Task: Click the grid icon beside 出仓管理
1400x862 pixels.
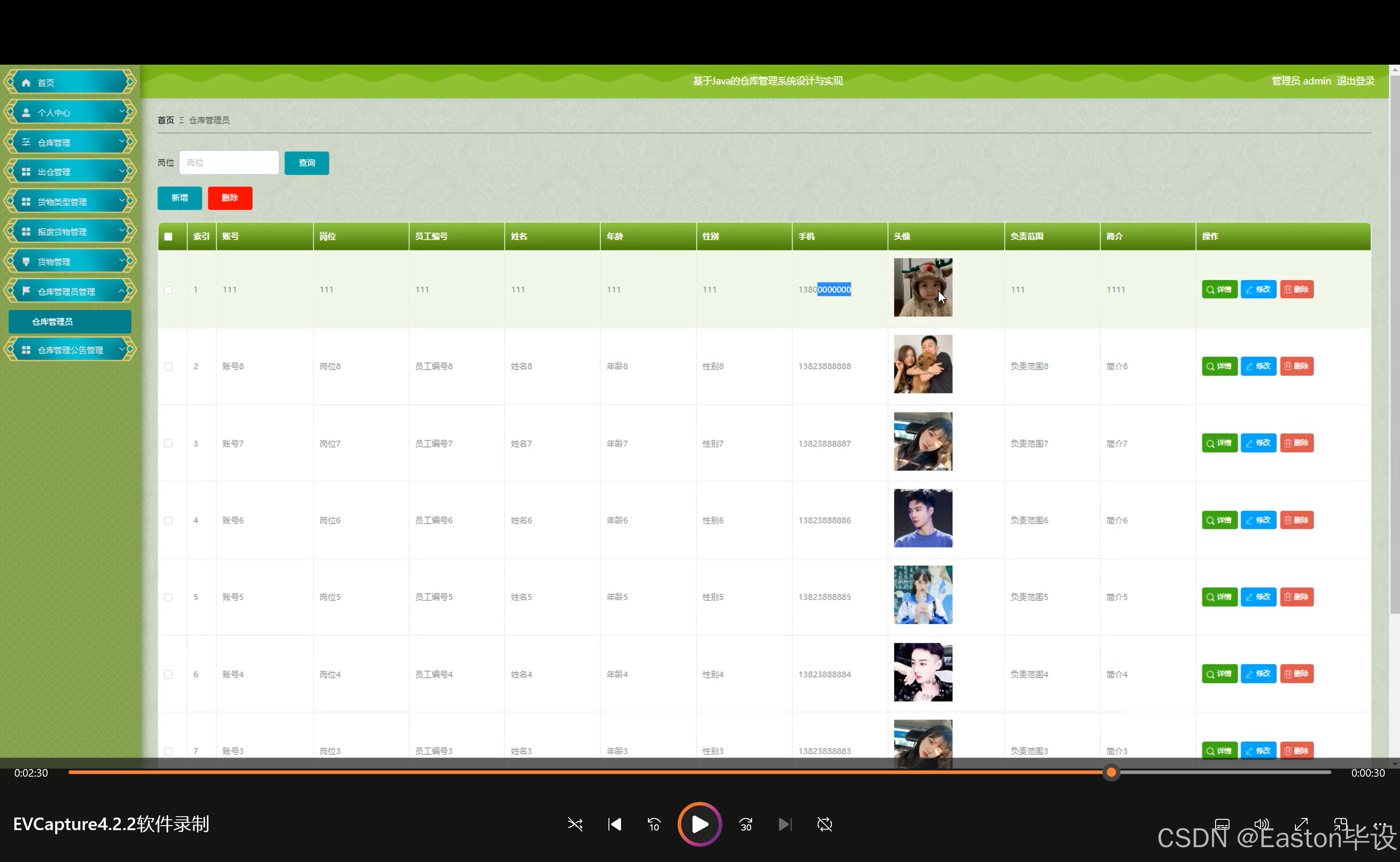Action: [26, 172]
